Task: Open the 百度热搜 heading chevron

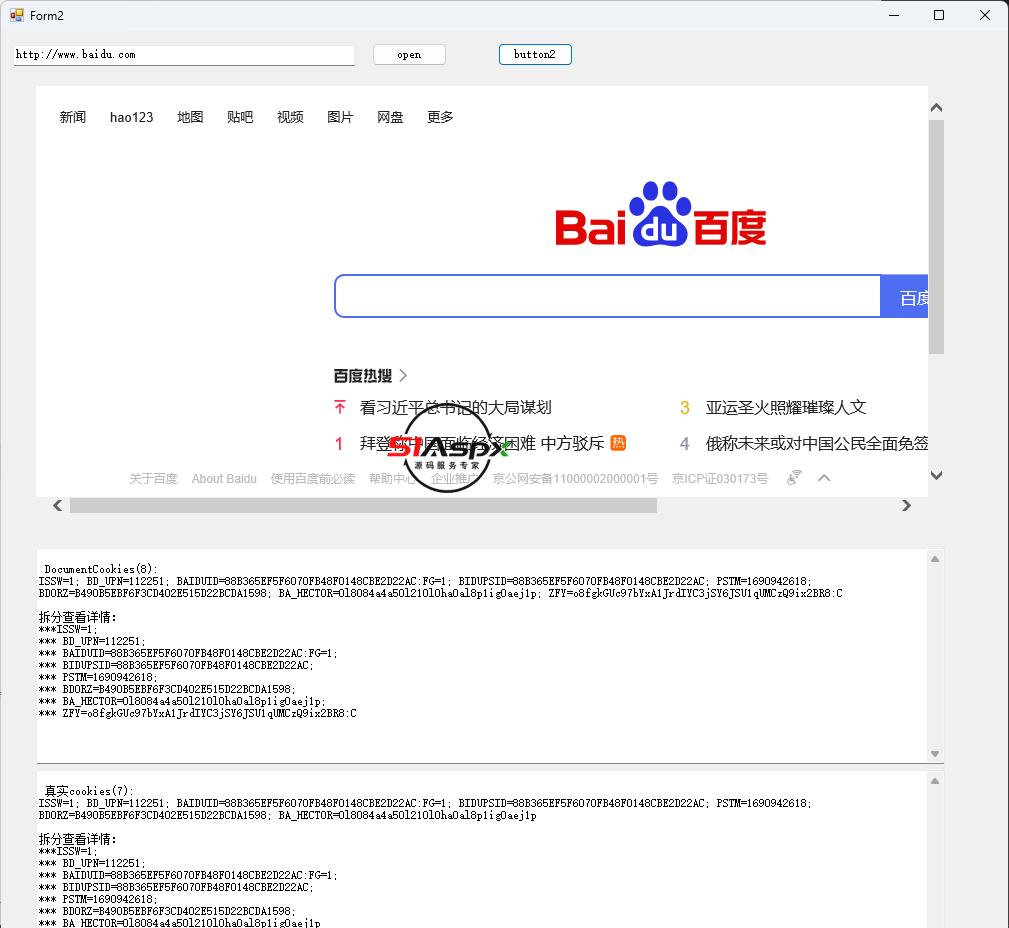Action: (403, 375)
